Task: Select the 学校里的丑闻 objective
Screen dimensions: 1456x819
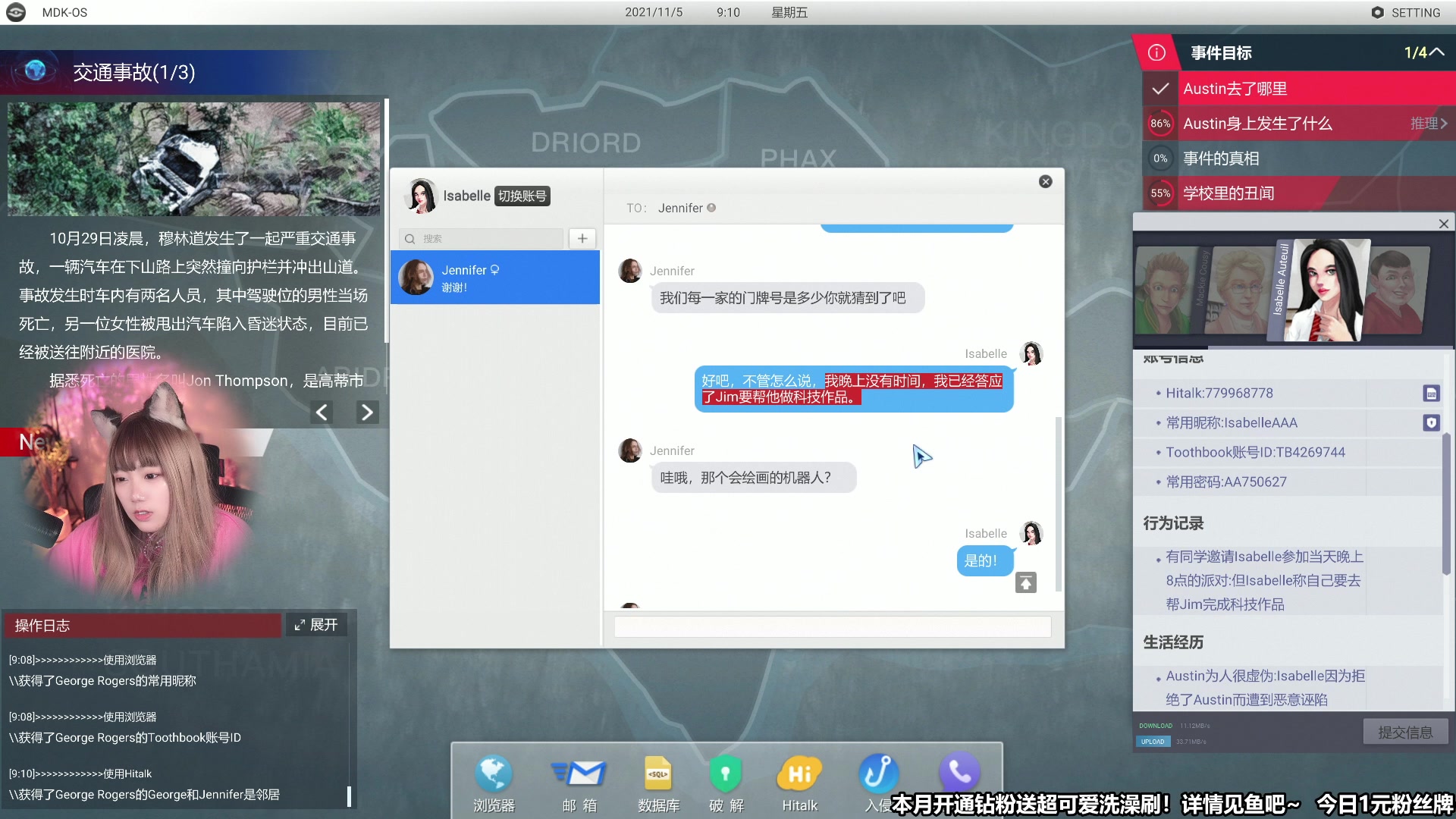Action: [x=1298, y=193]
